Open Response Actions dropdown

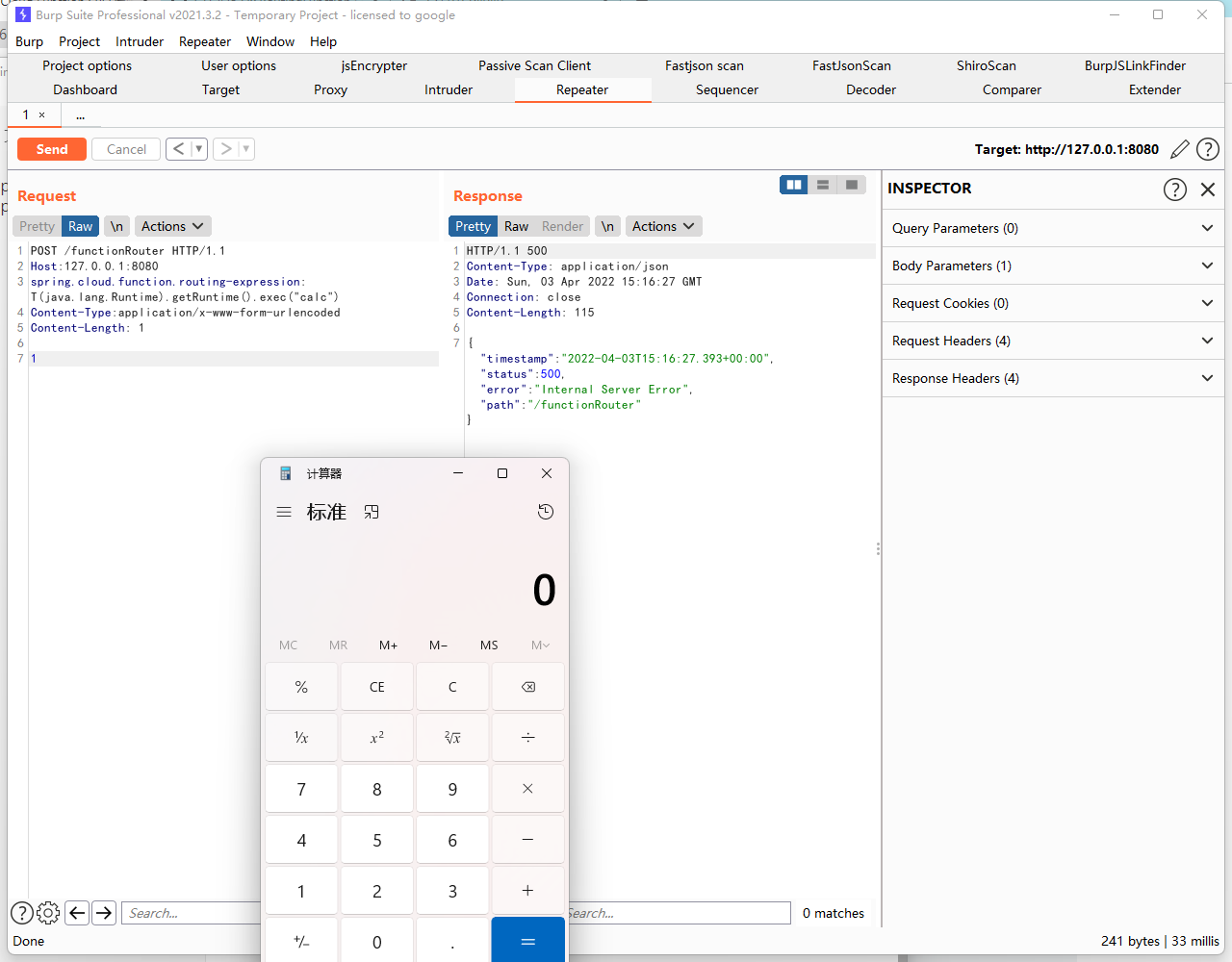point(663,226)
